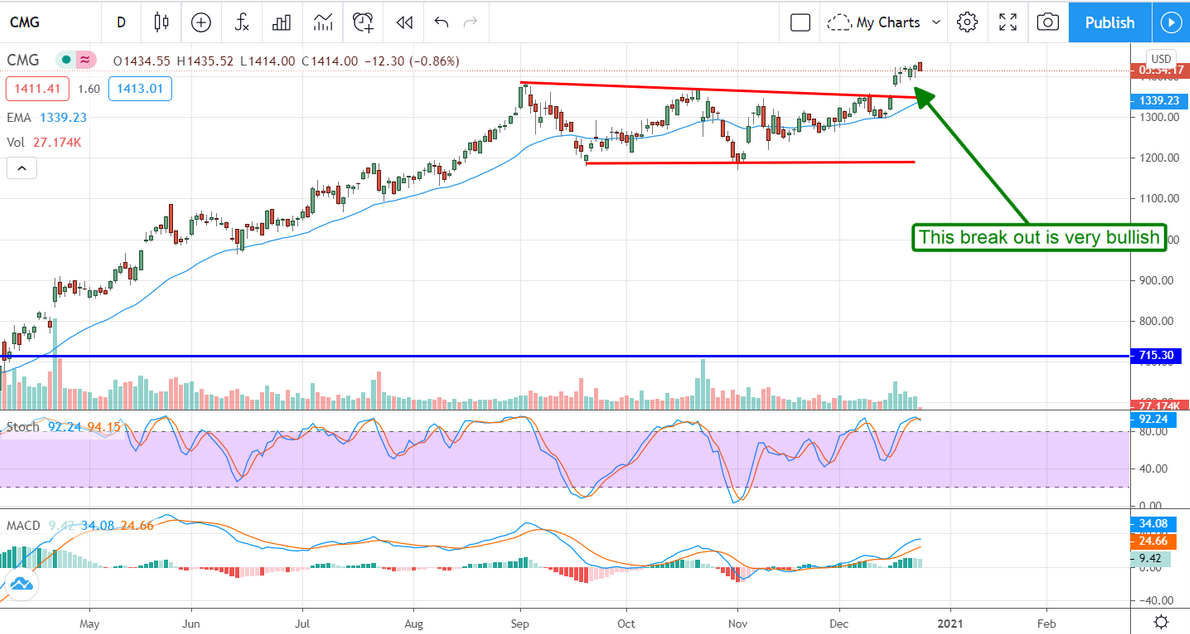Viewport: 1190px width, 634px height.
Task: Click the Publish button
Action: click(x=1110, y=23)
